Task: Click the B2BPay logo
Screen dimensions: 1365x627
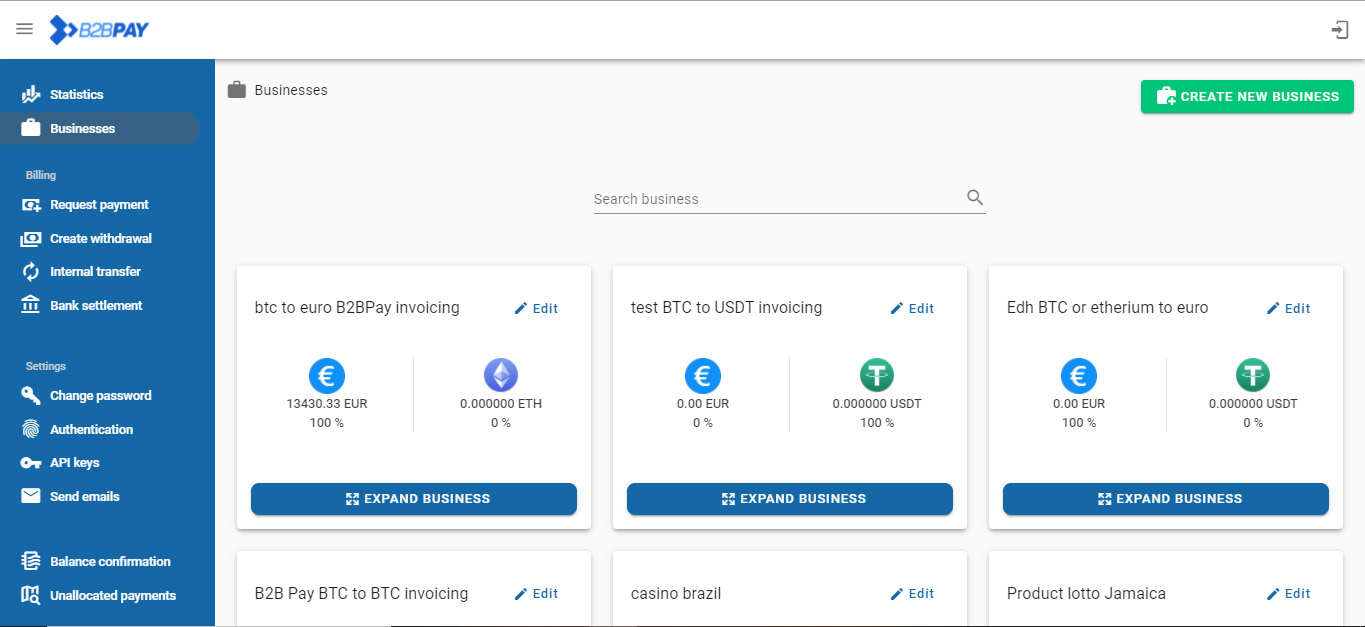Action: pyautogui.click(x=100, y=30)
